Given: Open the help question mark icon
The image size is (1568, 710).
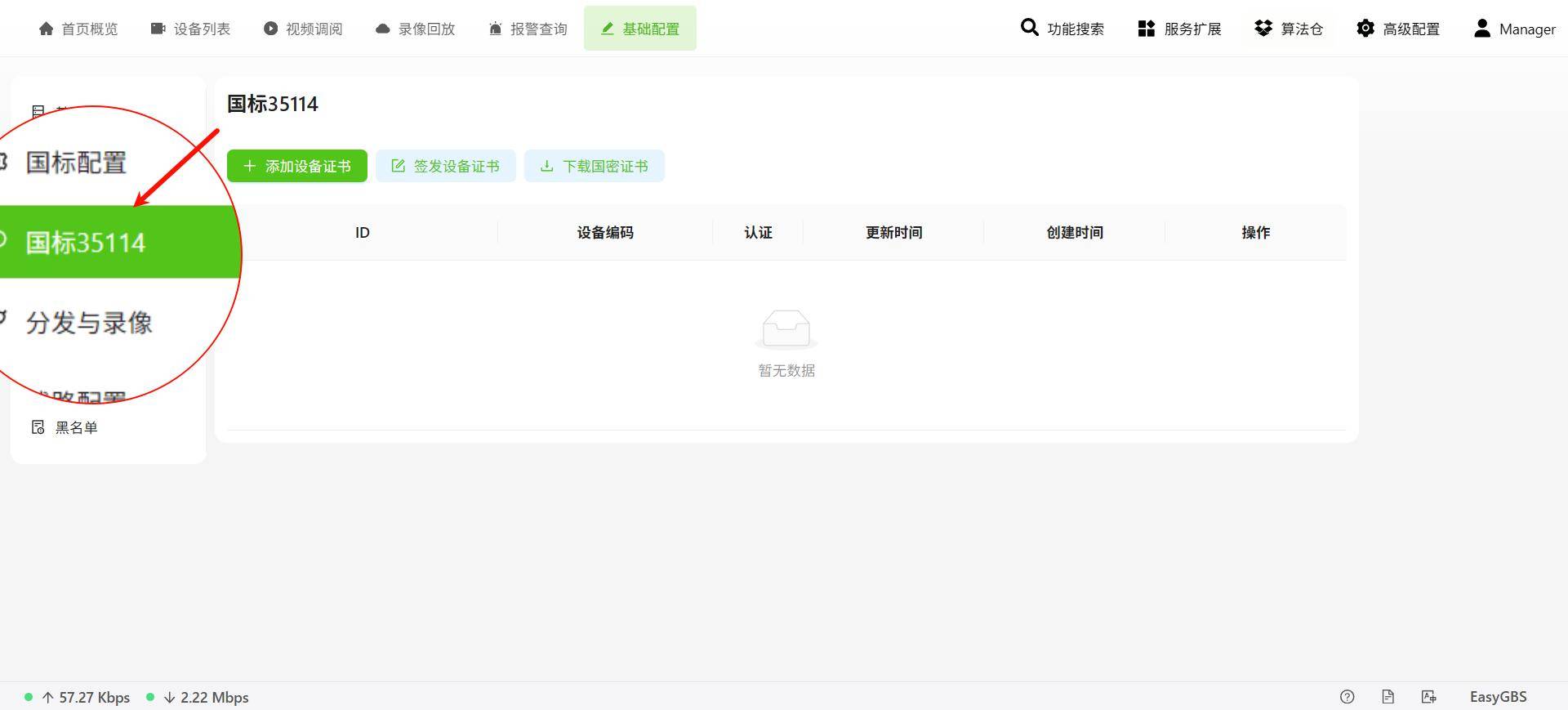Looking at the screenshot, I should pyautogui.click(x=1347, y=697).
